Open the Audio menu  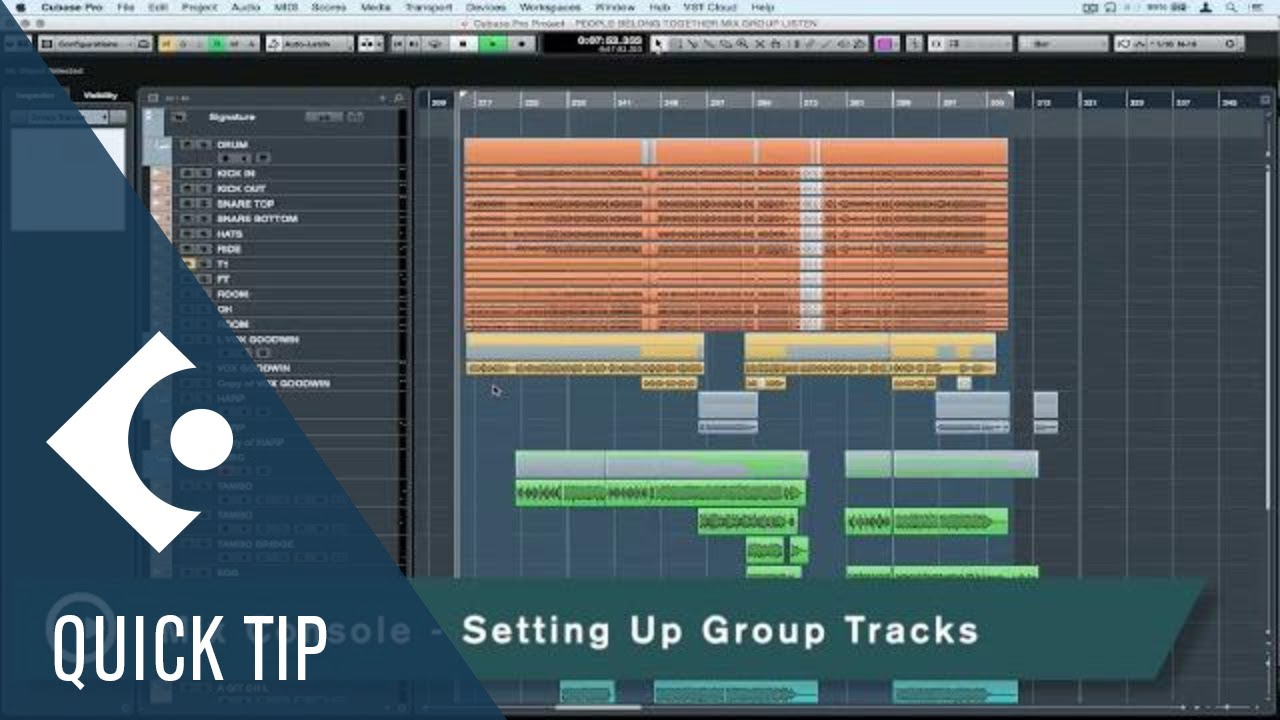coord(245,8)
